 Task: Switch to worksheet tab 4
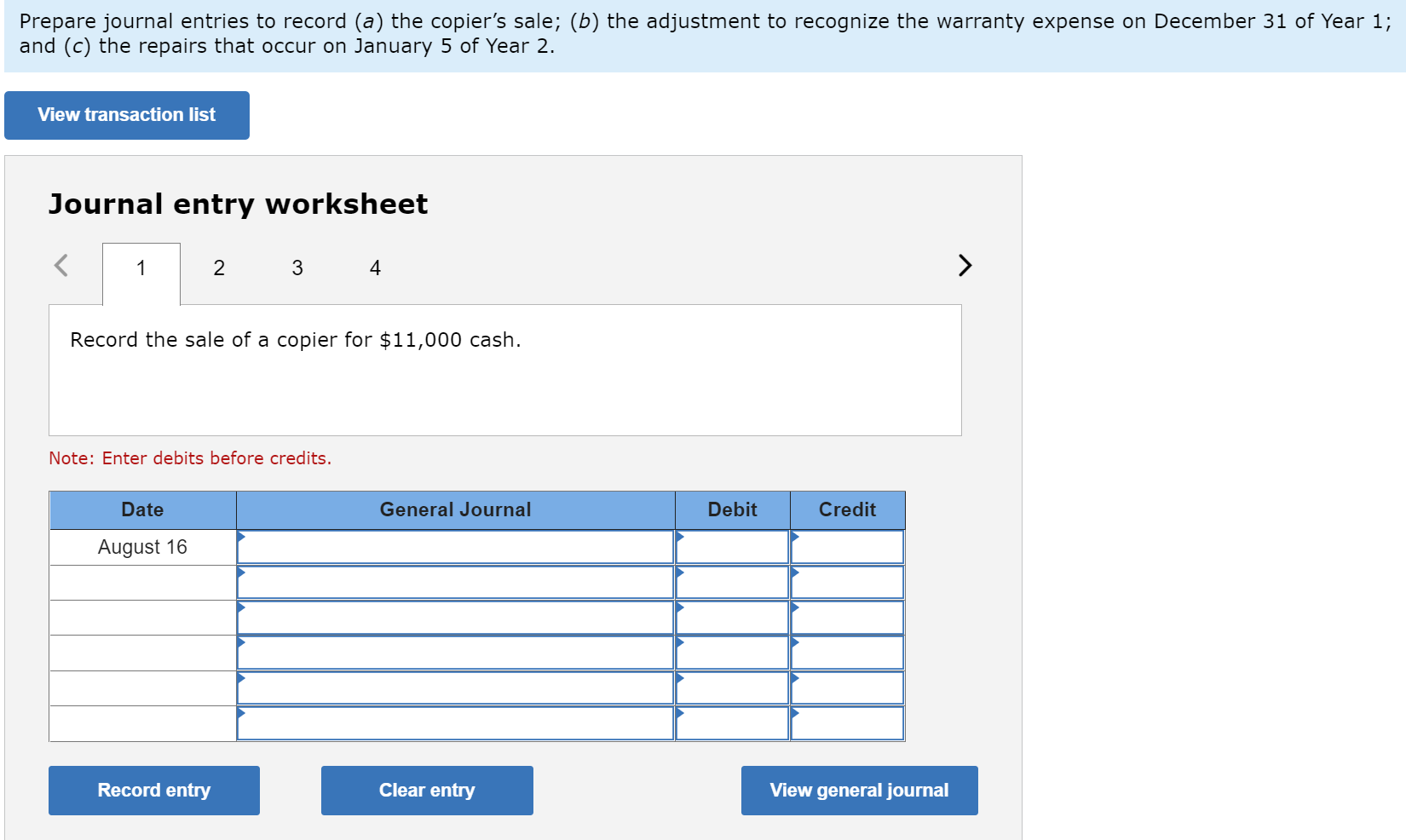tap(375, 268)
